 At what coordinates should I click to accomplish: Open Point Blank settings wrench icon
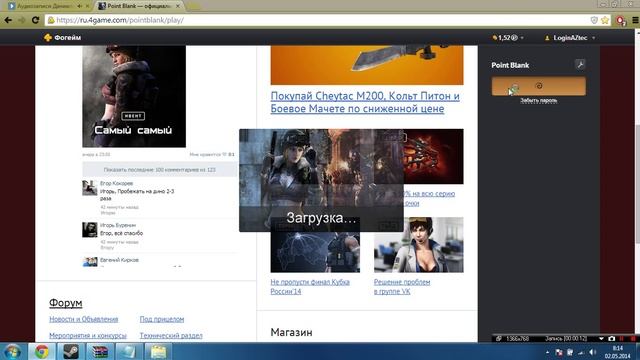coord(580,64)
